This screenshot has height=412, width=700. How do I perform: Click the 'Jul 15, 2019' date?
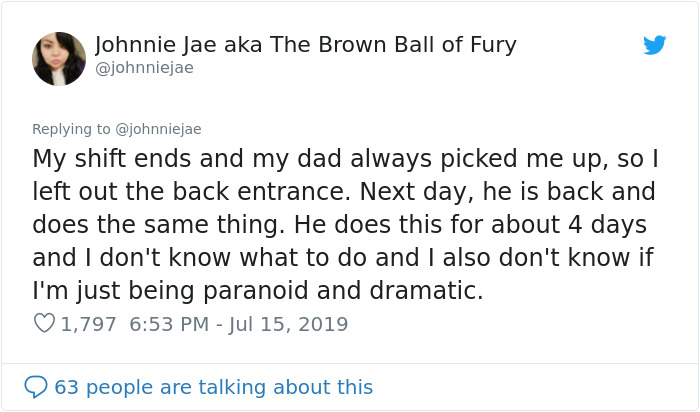(x=292, y=324)
